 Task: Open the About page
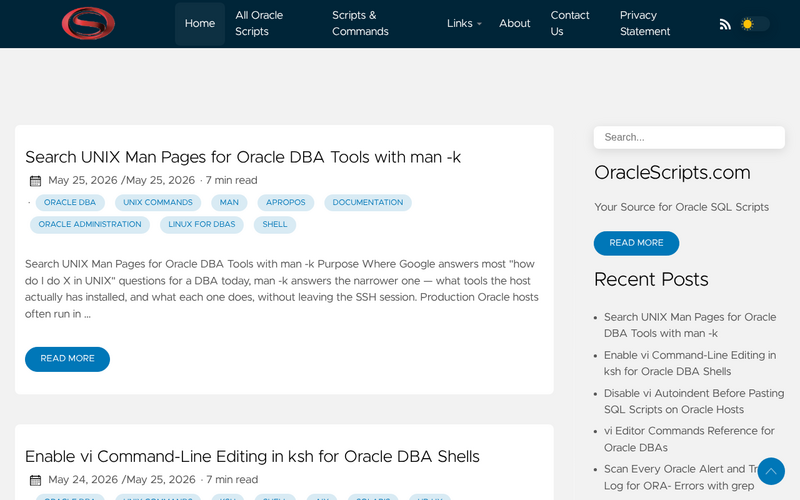pos(514,23)
